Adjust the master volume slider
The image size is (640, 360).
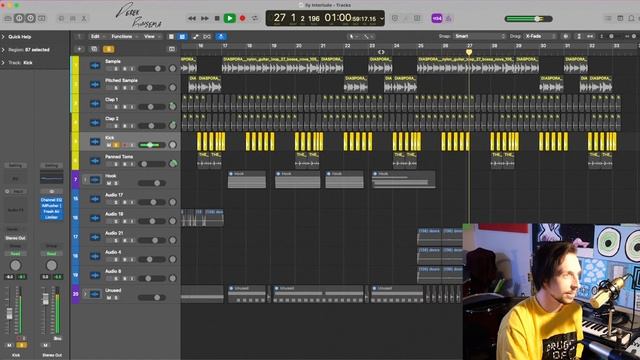(529, 19)
